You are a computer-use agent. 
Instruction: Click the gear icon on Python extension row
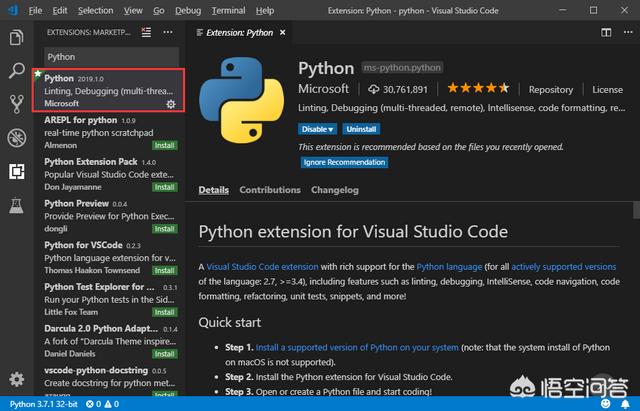tap(171, 104)
